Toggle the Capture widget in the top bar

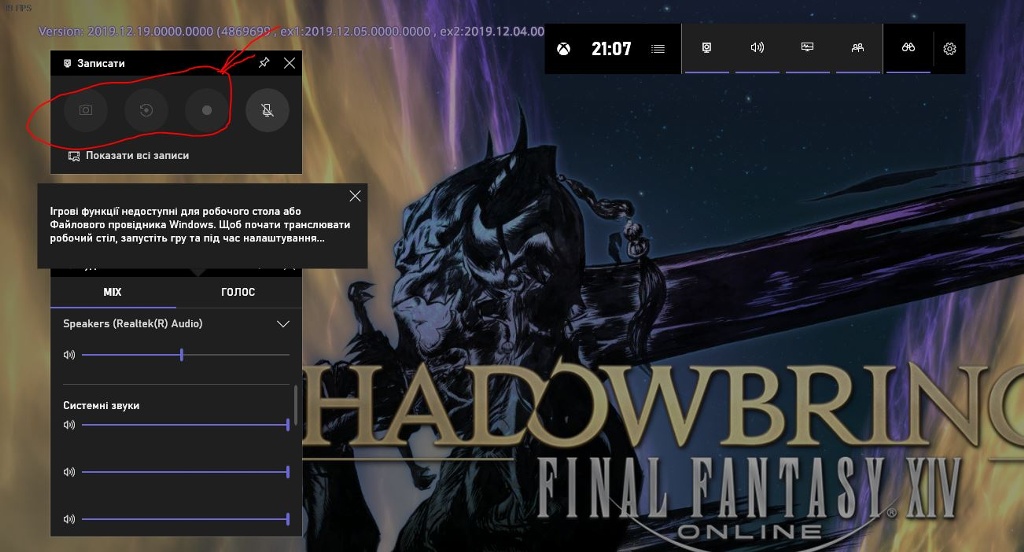coord(707,48)
